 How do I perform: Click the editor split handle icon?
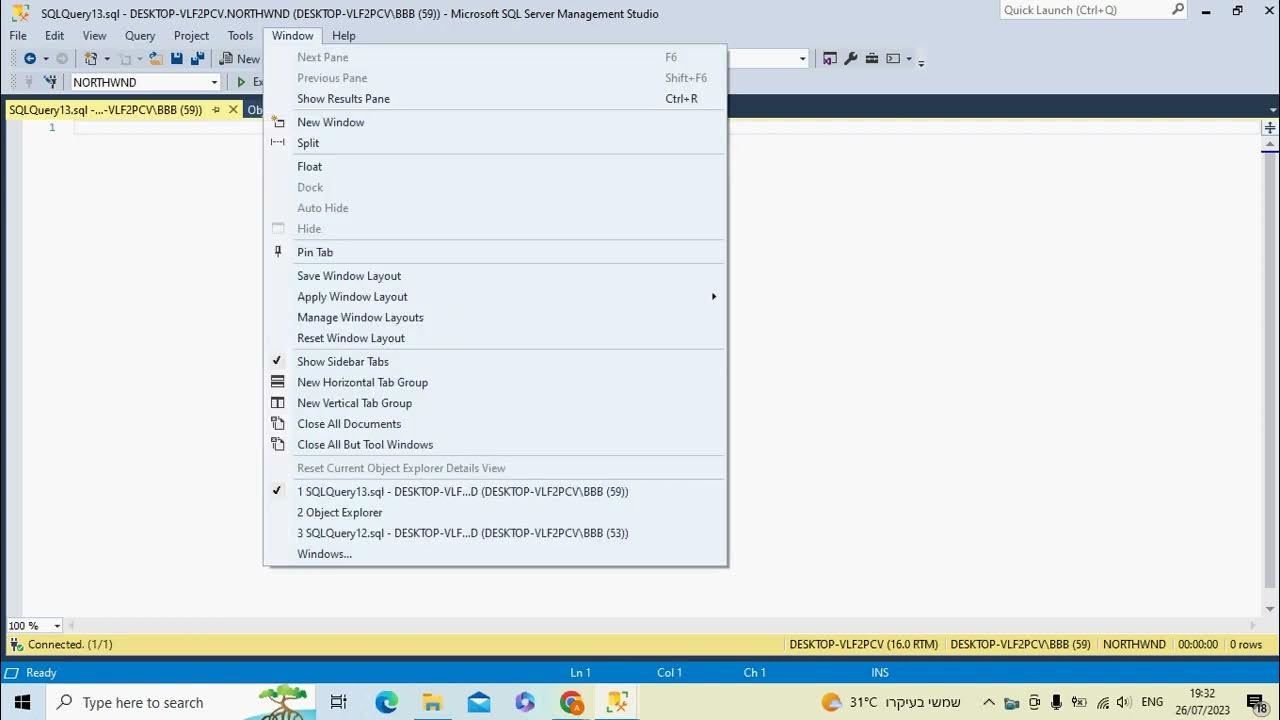[x=1270, y=128]
